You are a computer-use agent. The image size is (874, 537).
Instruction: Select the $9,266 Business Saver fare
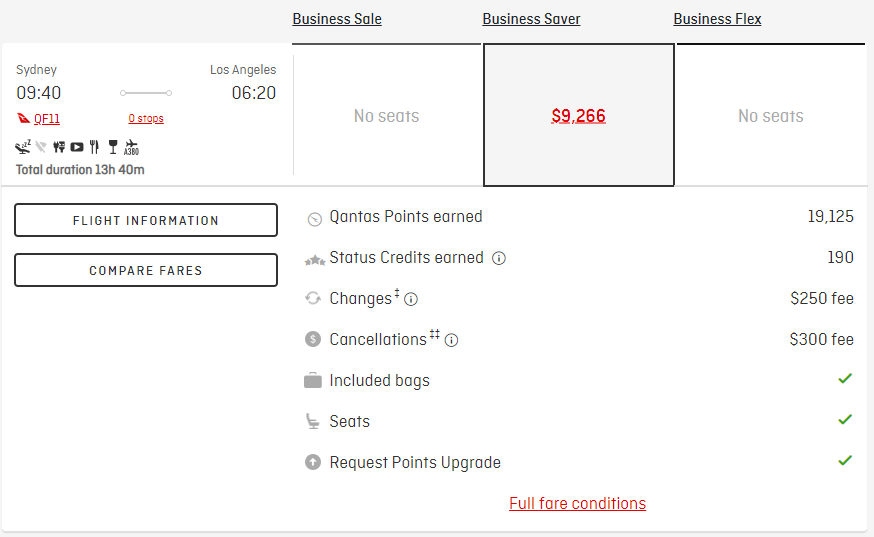(x=579, y=115)
